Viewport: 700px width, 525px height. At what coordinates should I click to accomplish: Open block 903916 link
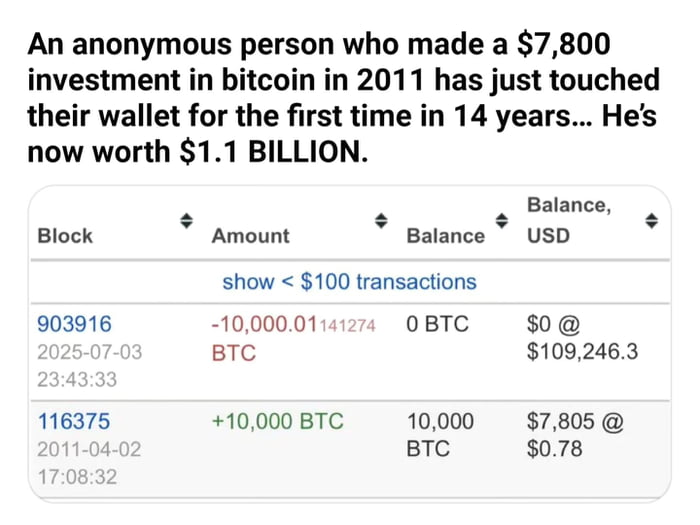[x=74, y=324]
